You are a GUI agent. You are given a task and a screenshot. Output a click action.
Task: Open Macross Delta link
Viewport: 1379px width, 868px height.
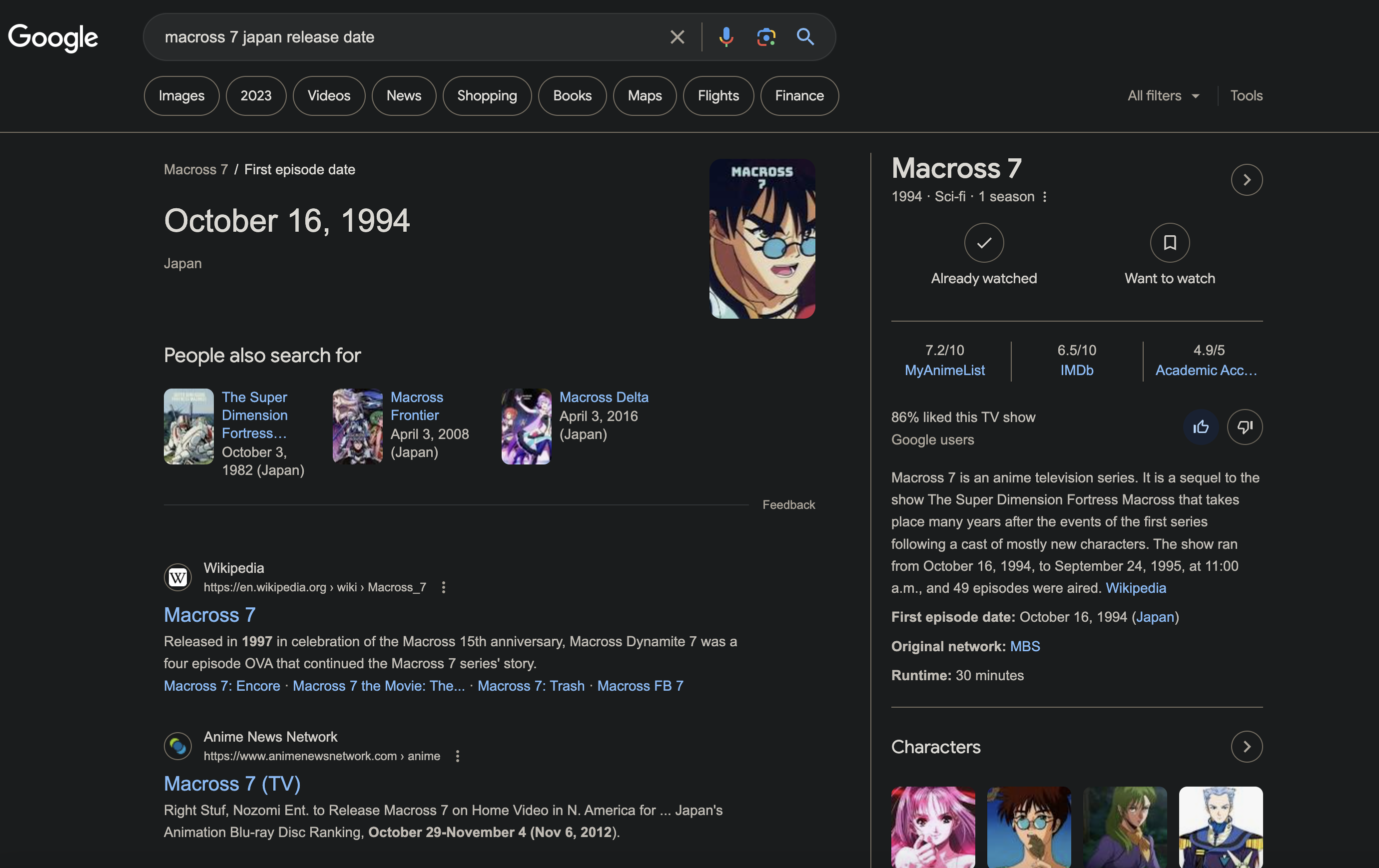(x=604, y=398)
